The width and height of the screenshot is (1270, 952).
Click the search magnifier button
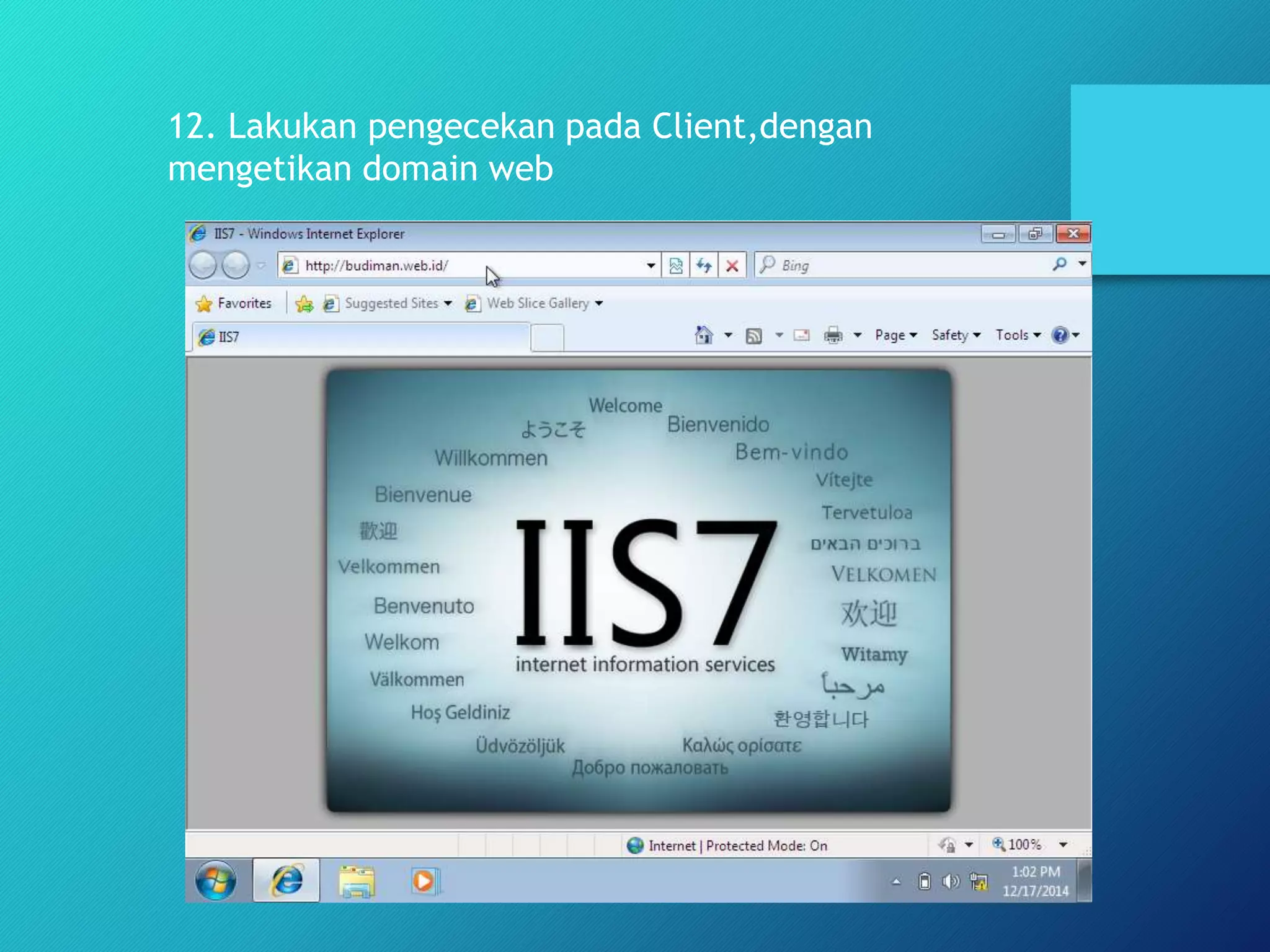click(x=1060, y=265)
